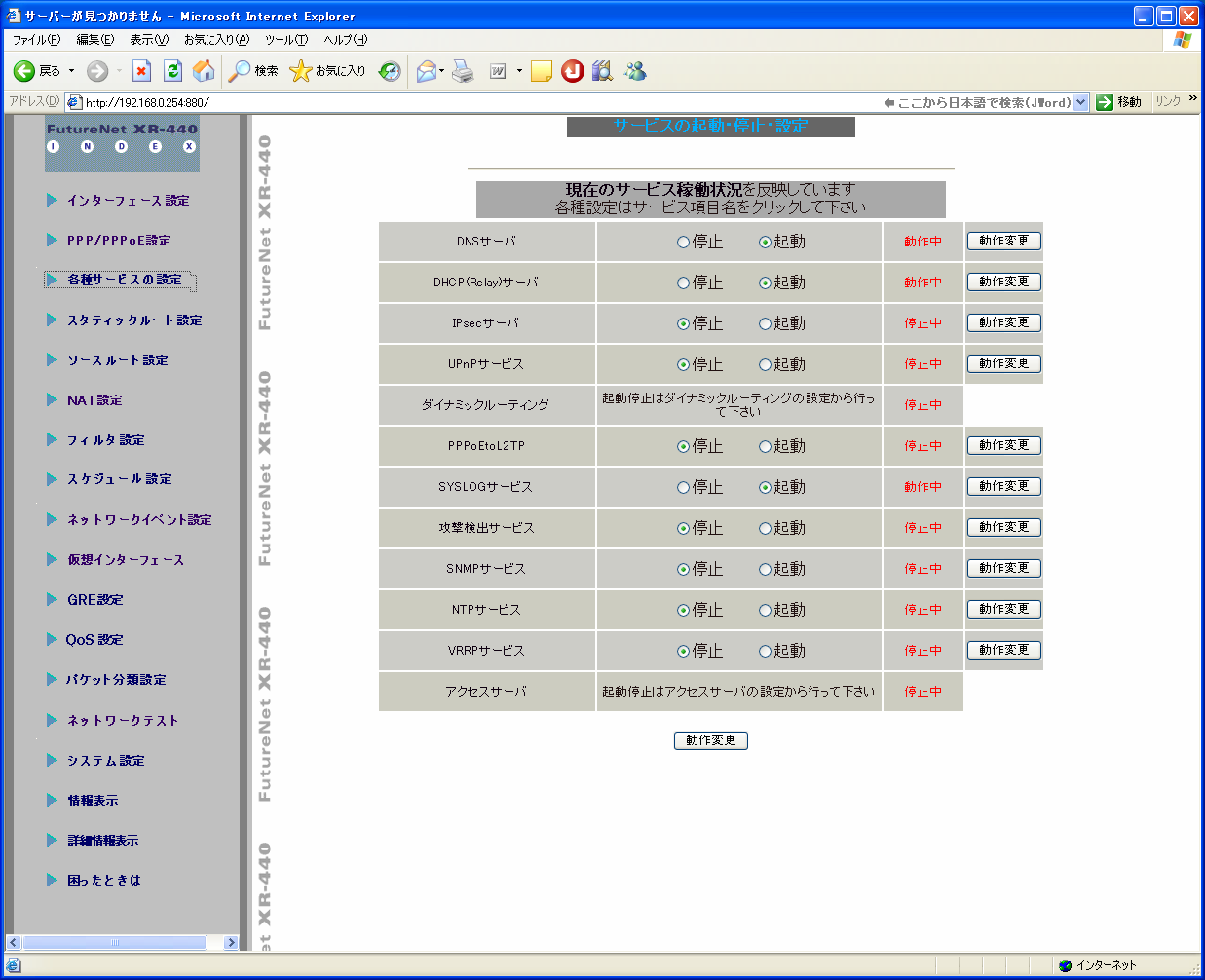
Task: Click the Stop loading icon
Action: (x=142, y=71)
